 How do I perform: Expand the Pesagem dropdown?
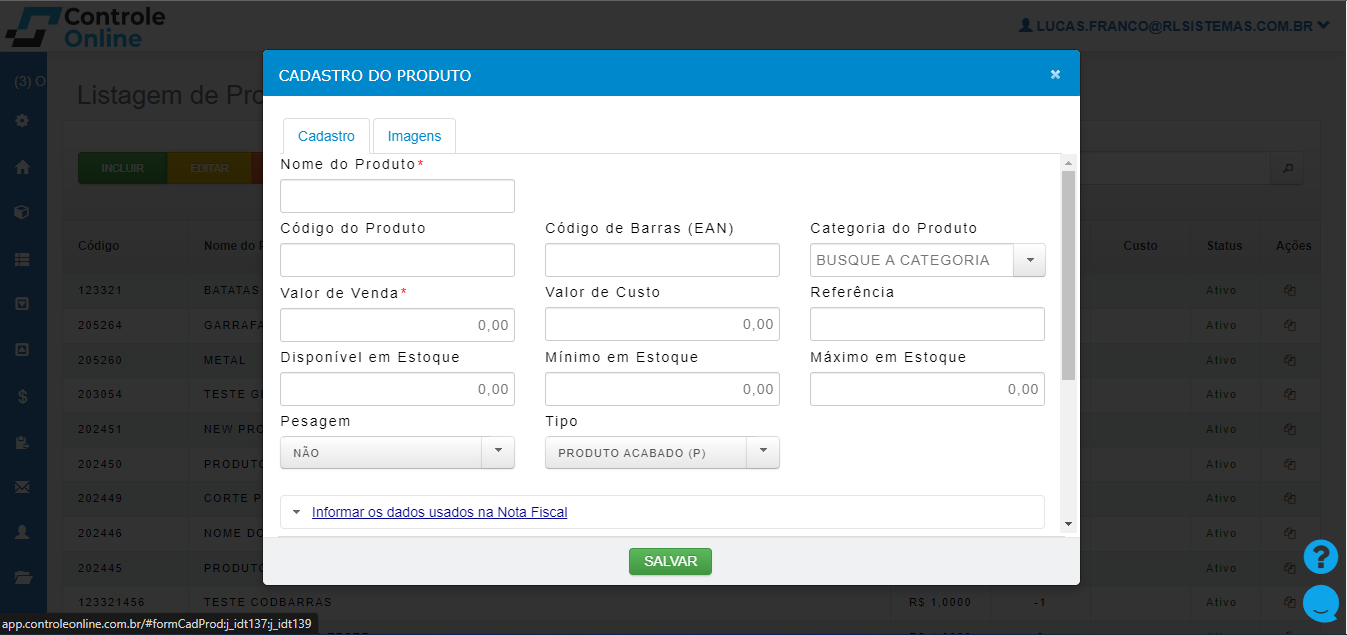(498, 452)
